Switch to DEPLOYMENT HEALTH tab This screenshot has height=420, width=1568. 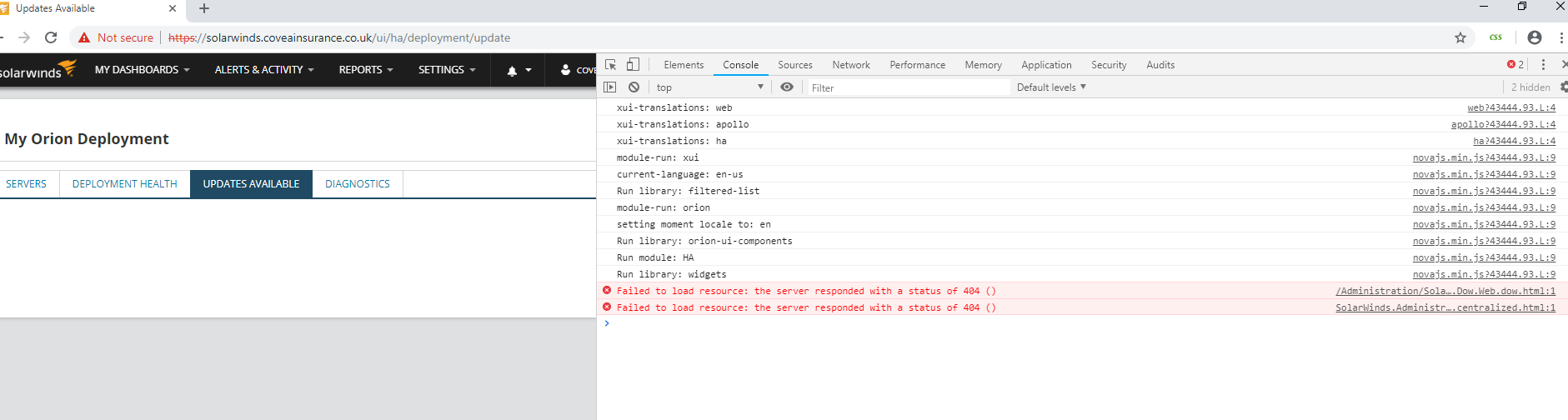click(125, 184)
